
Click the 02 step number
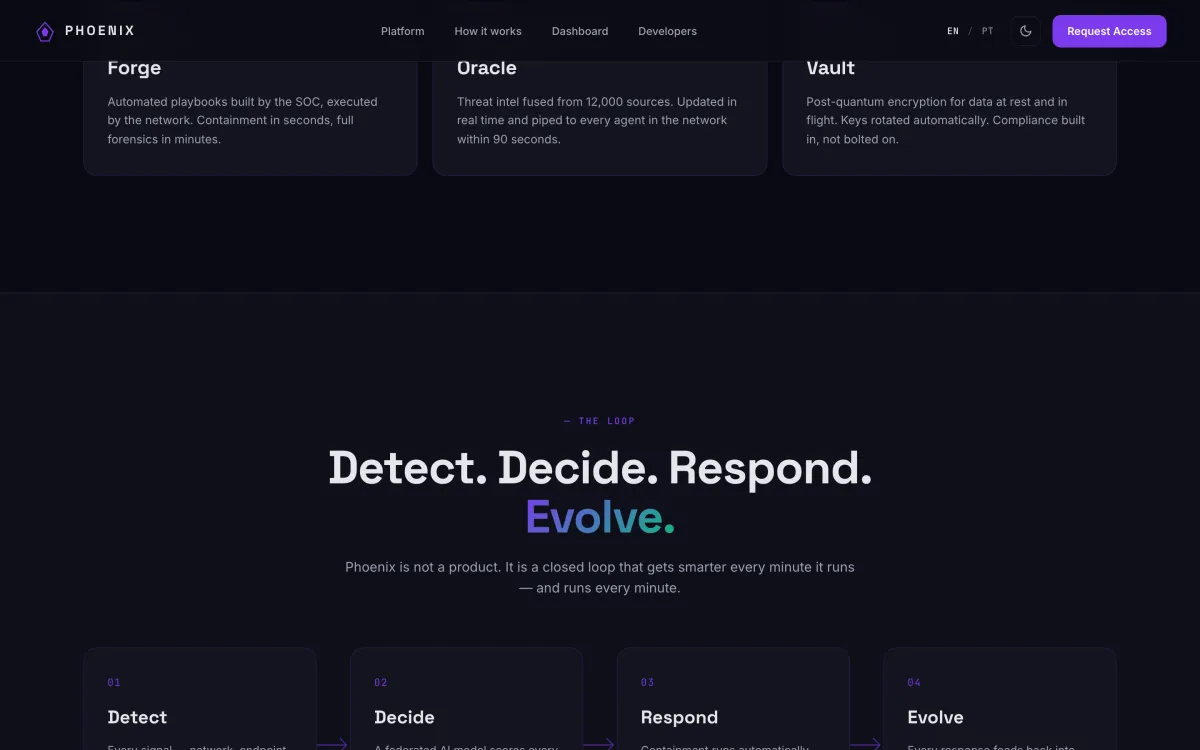tap(381, 683)
